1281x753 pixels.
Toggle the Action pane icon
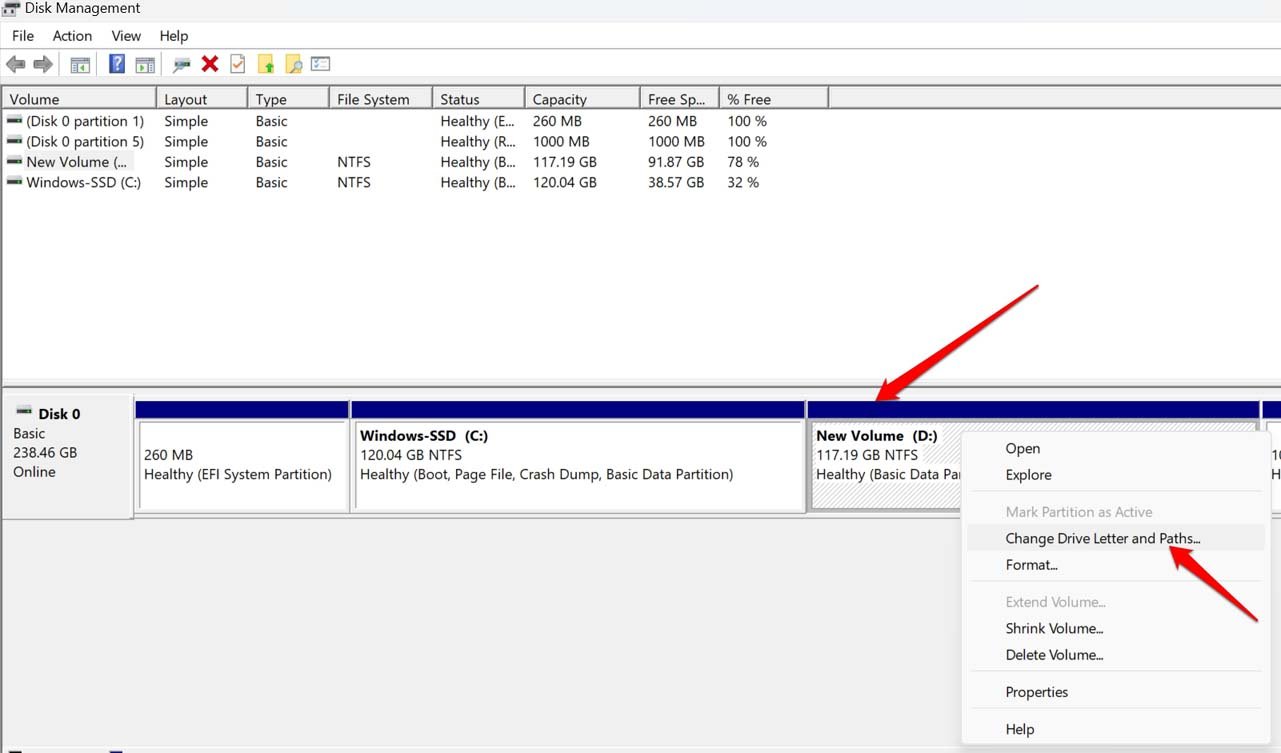pos(145,63)
